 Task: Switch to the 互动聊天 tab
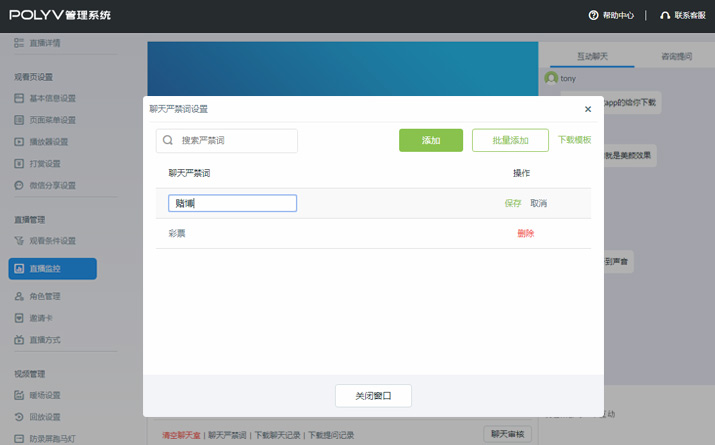(592, 57)
